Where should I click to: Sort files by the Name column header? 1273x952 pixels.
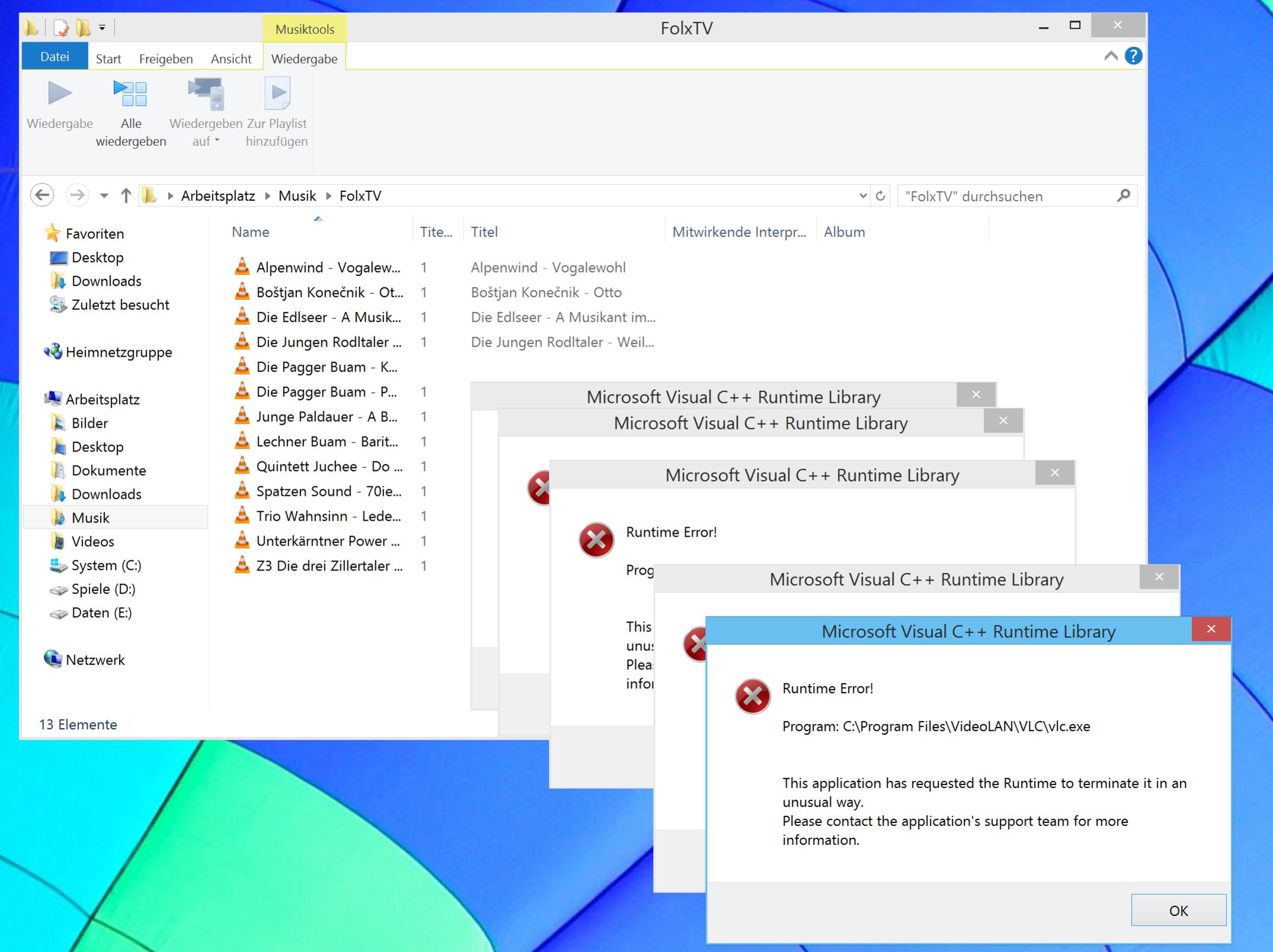point(251,232)
